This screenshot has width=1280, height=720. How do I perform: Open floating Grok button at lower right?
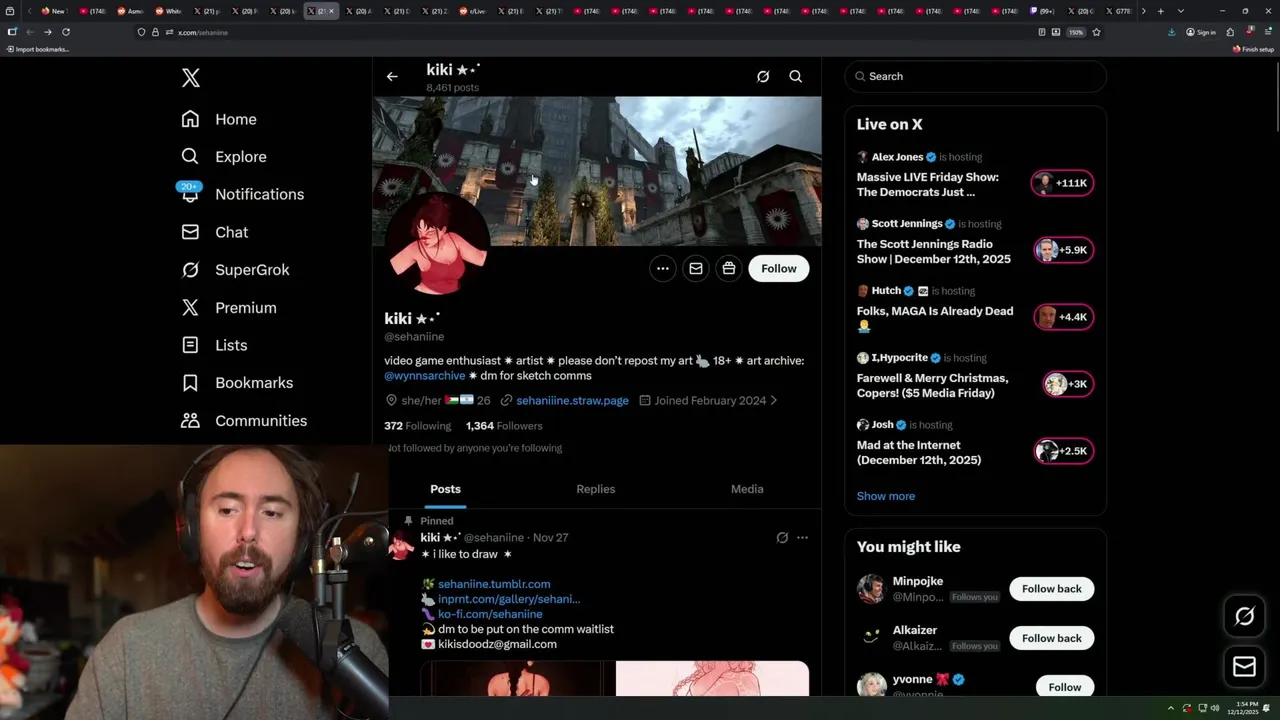pyautogui.click(x=1244, y=616)
